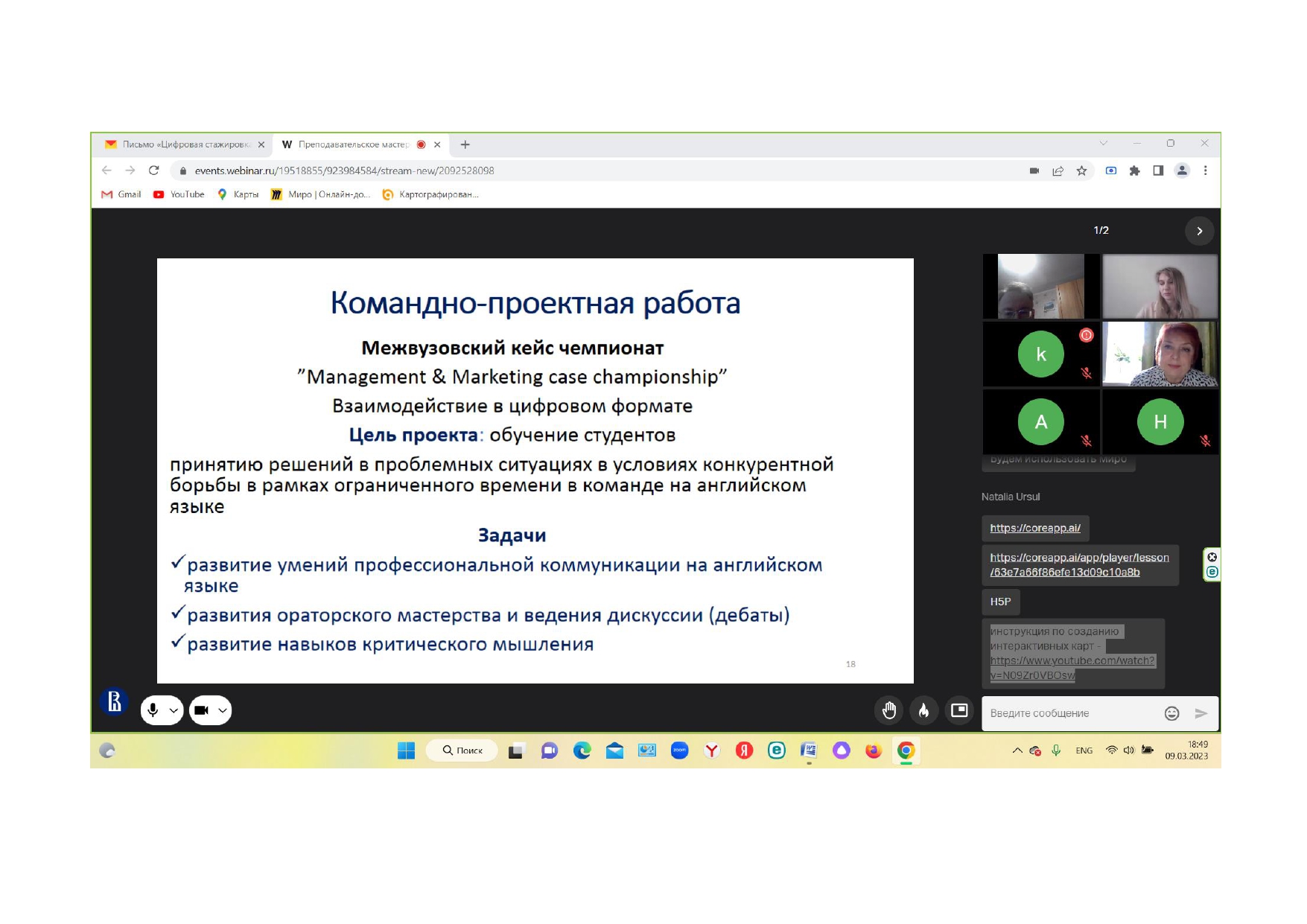The image size is (1307, 924).
Task: Bookmark this page with the star icon
Action: coord(1081,171)
